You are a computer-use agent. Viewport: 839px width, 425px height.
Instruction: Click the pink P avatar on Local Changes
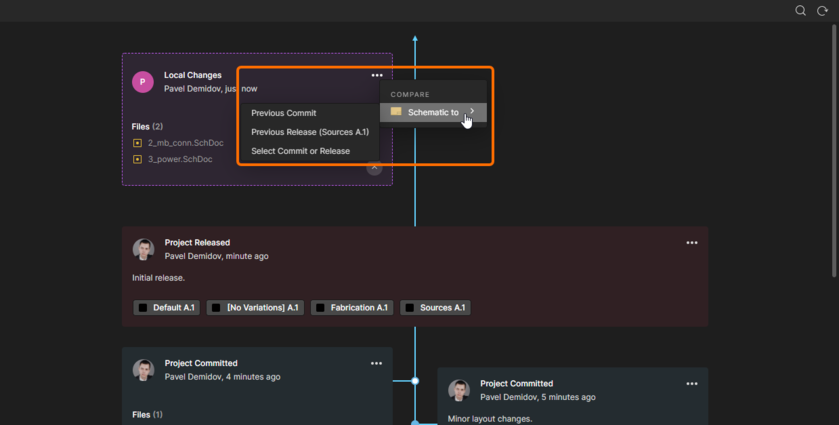click(143, 82)
